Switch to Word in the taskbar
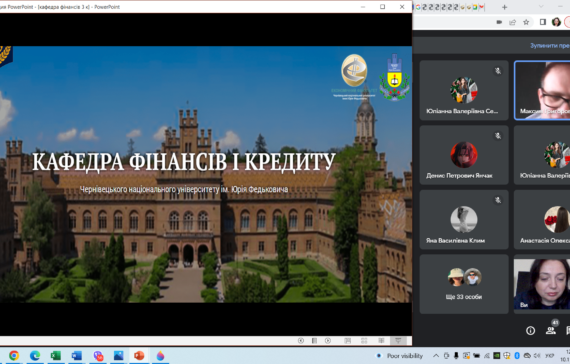Screen dimensions: 570x364 pos(77,356)
